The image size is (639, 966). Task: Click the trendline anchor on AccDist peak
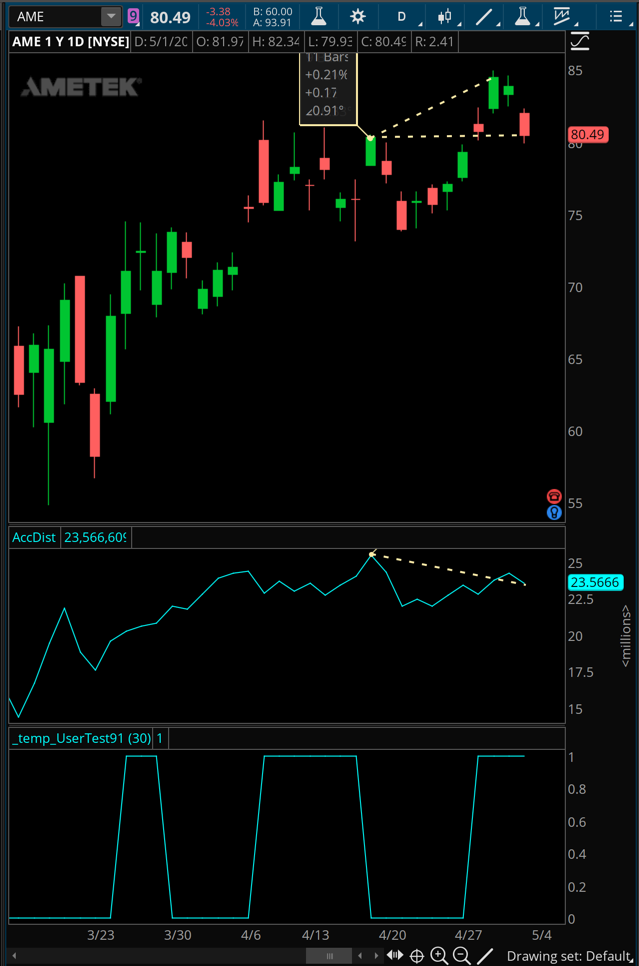pyautogui.click(x=372, y=554)
